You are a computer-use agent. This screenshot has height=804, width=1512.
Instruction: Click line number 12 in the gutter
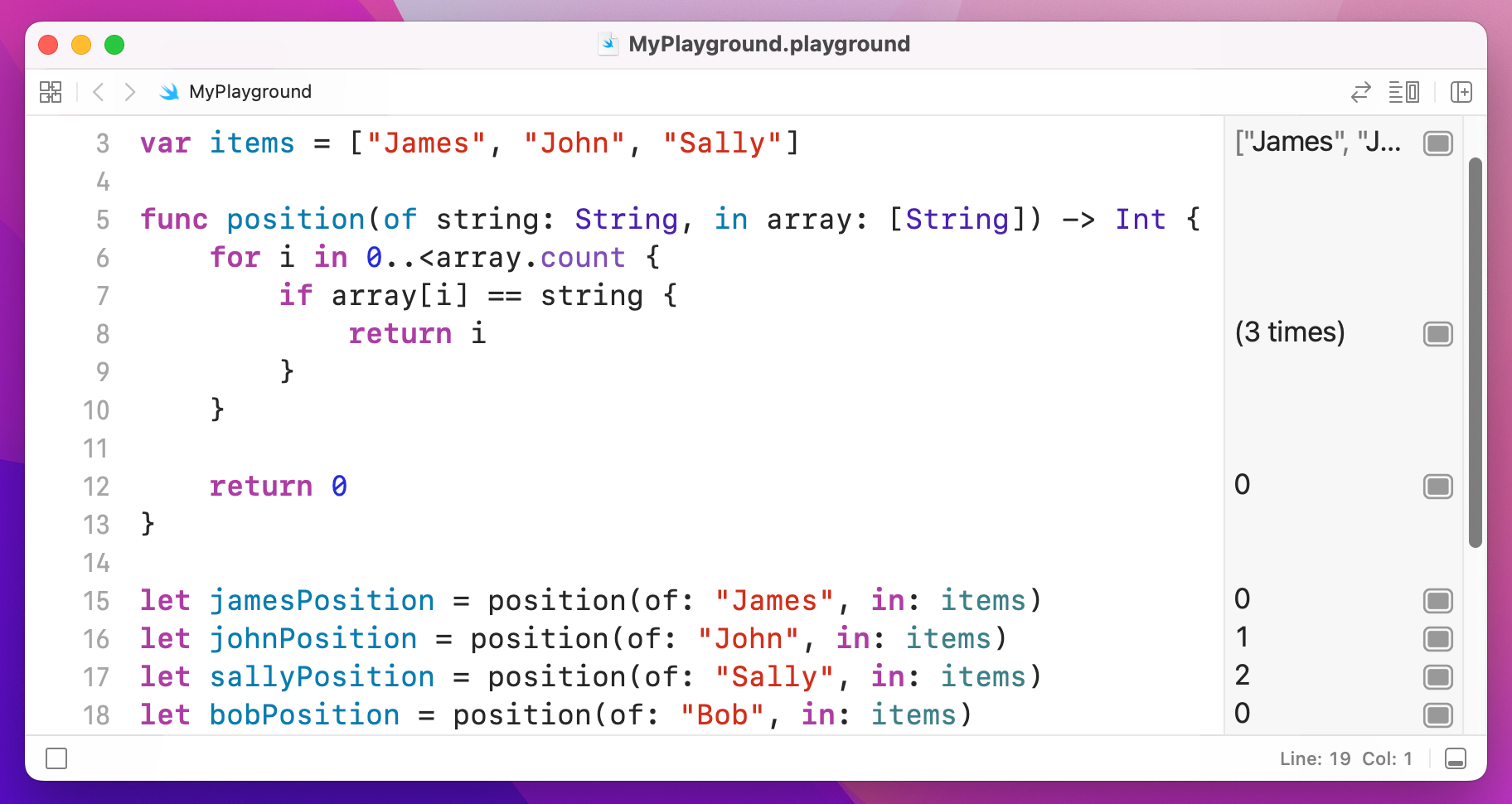click(x=96, y=487)
